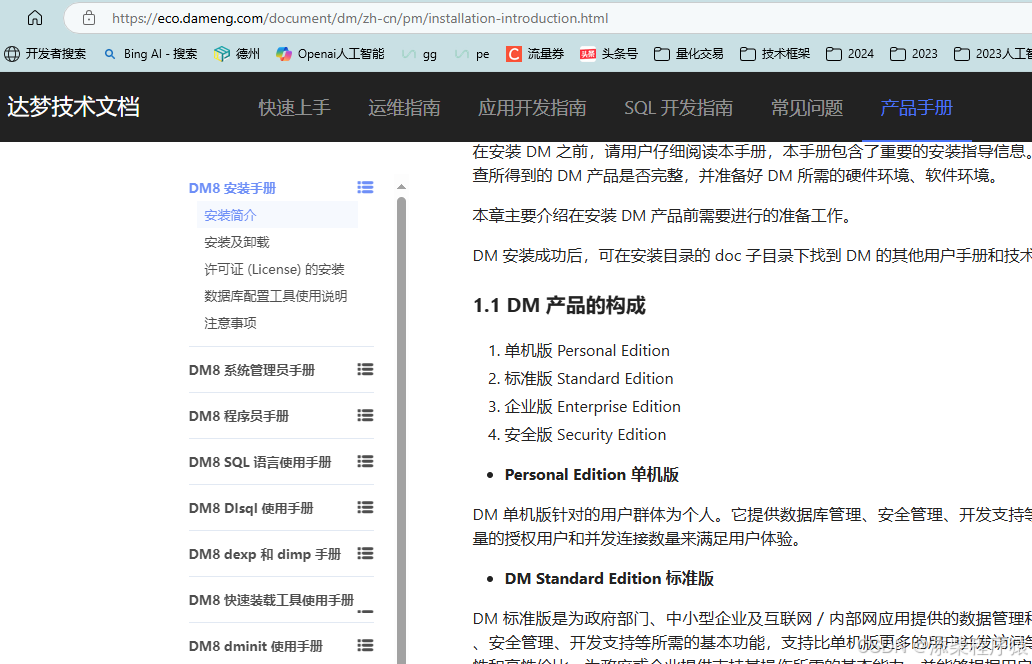
Task: Open DM8 快速装载工具使用手册 link
Action: (x=271, y=600)
